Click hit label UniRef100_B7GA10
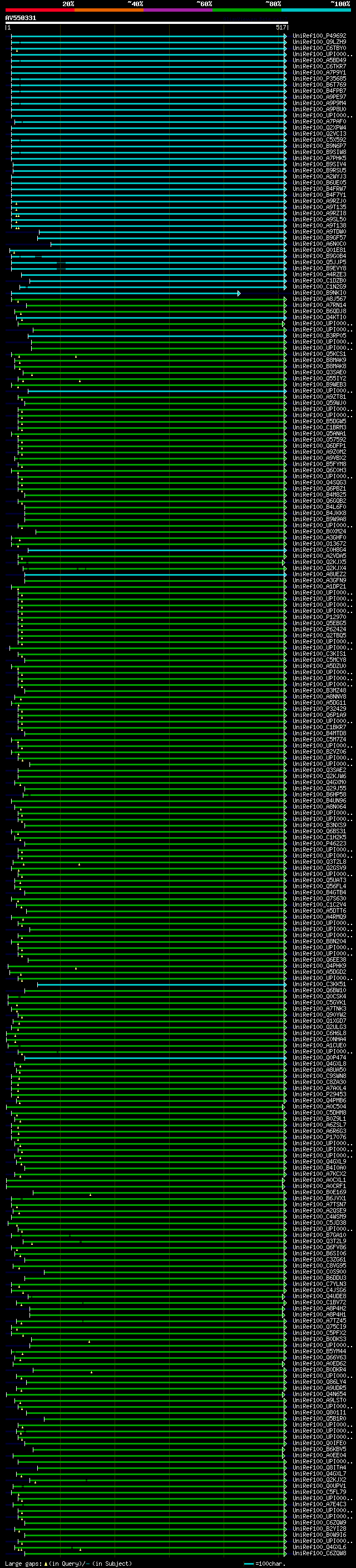Viewport: 356px width, 1568px height. [319, 1235]
